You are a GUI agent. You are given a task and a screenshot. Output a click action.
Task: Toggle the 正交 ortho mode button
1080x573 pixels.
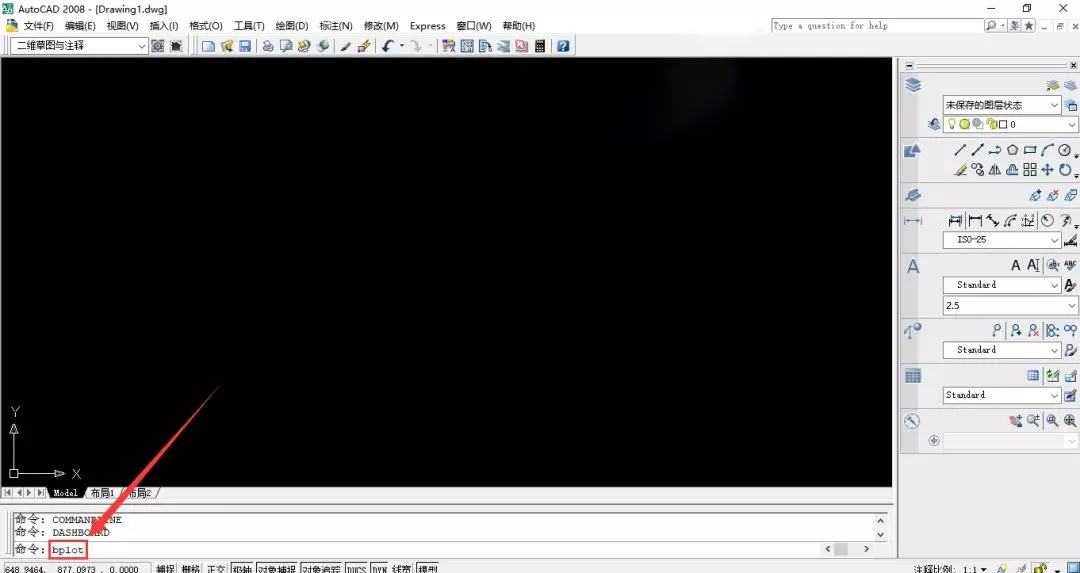216,569
